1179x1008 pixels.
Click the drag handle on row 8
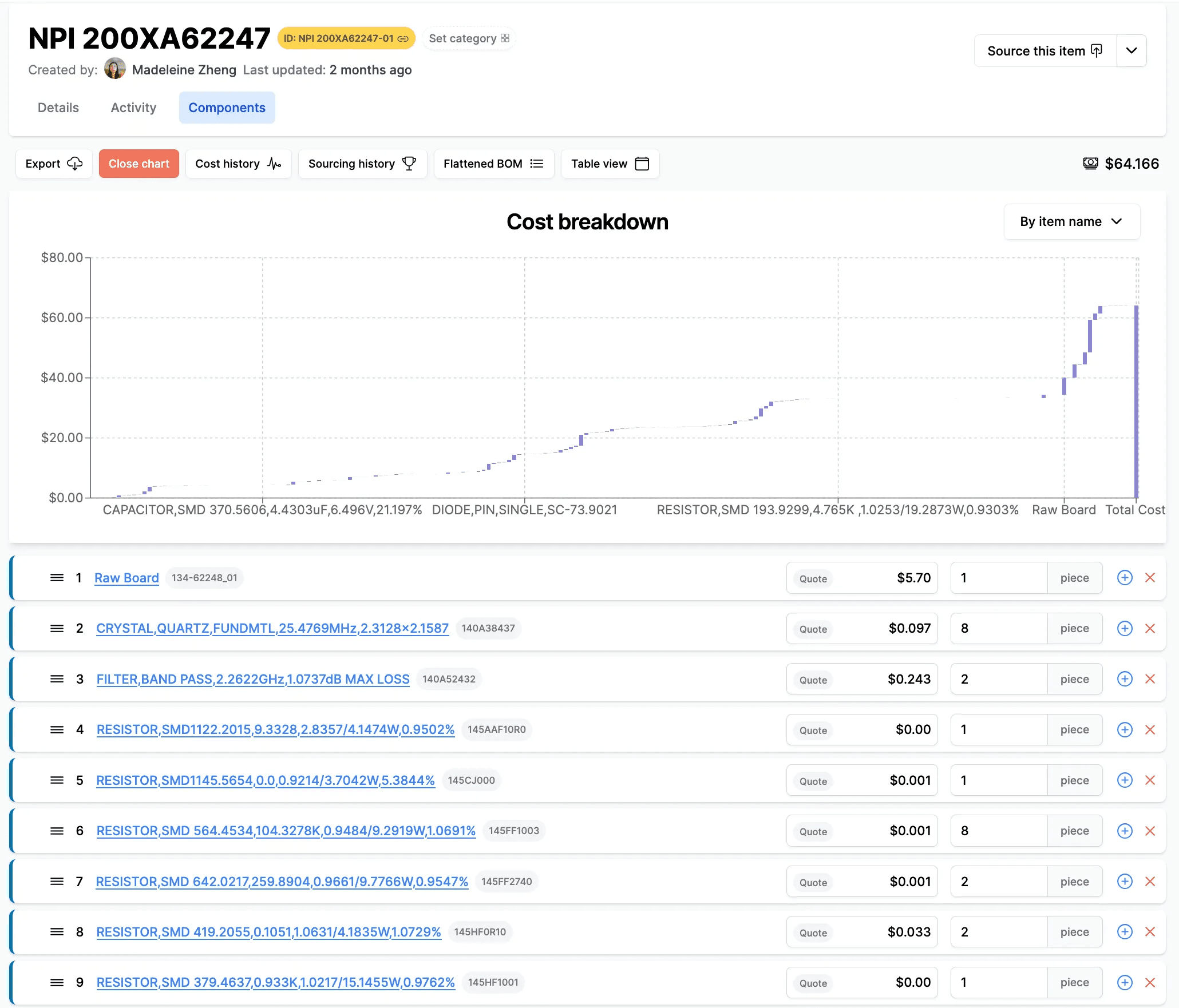click(x=57, y=932)
